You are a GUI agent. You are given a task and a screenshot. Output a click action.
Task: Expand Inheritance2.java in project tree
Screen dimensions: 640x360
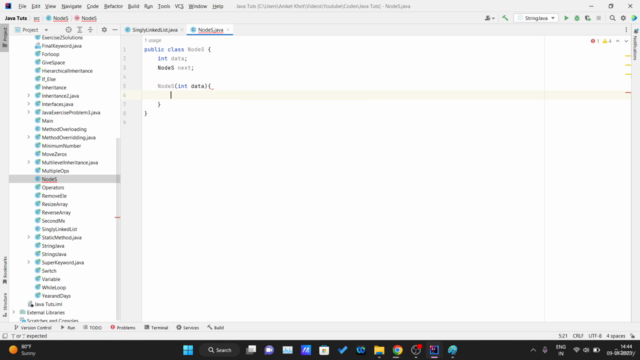pos(29,96)
